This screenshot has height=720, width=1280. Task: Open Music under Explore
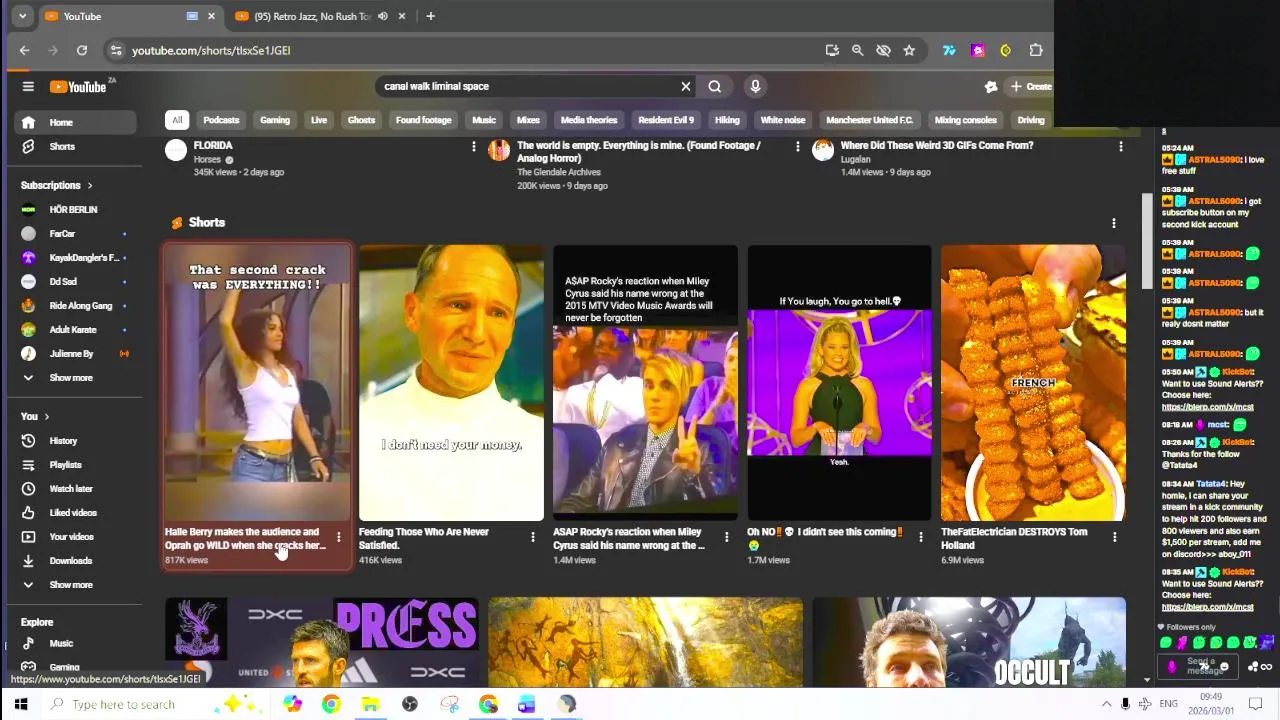tap(75, 644)
